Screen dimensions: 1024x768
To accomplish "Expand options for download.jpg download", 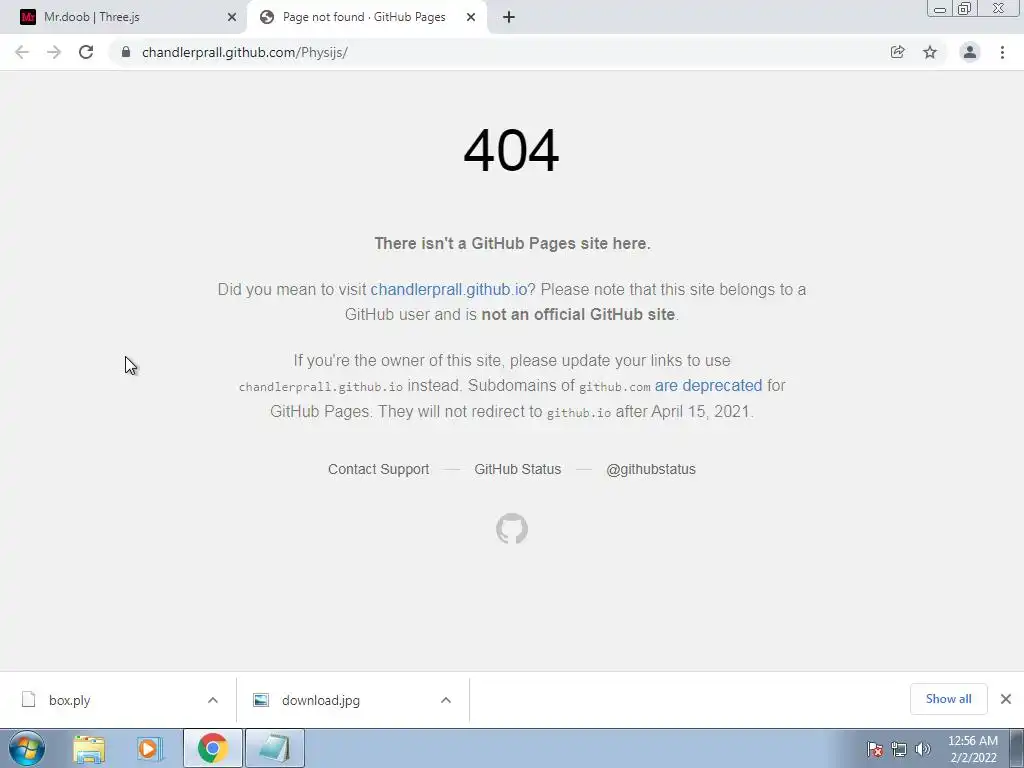I will coord(446,700).
